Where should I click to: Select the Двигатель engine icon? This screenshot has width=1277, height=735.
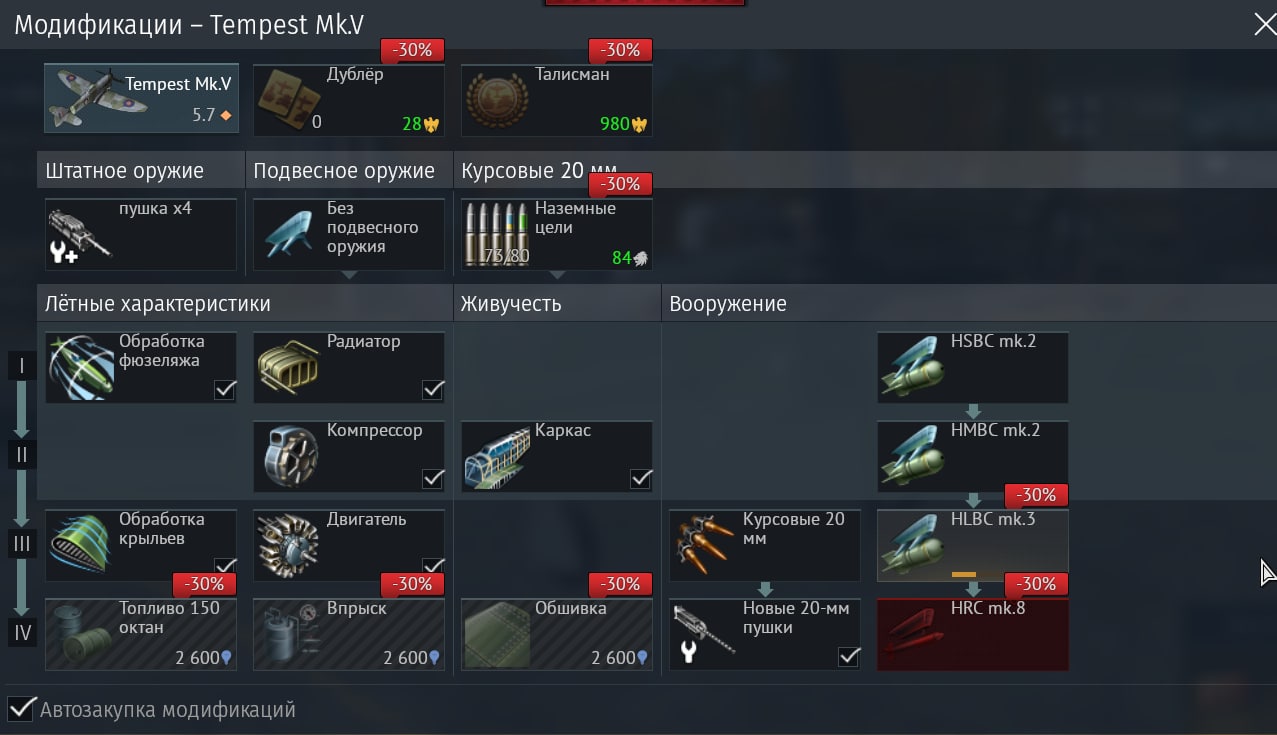(289, 545)
